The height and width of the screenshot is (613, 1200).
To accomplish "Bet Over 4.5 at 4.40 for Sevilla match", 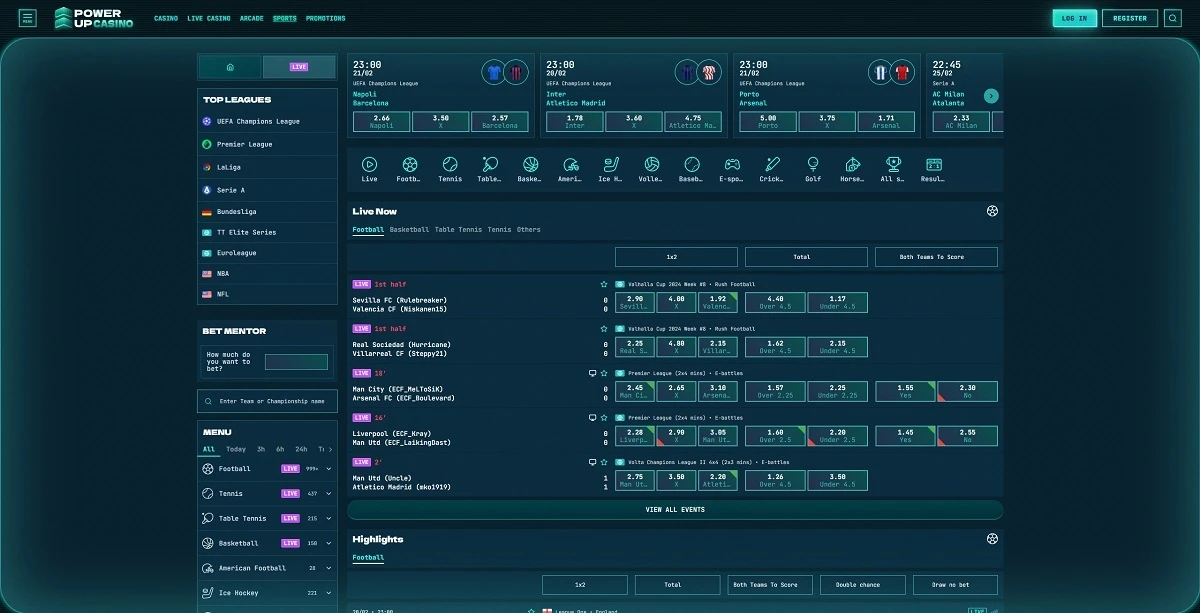I will click(x=775, y=302).
